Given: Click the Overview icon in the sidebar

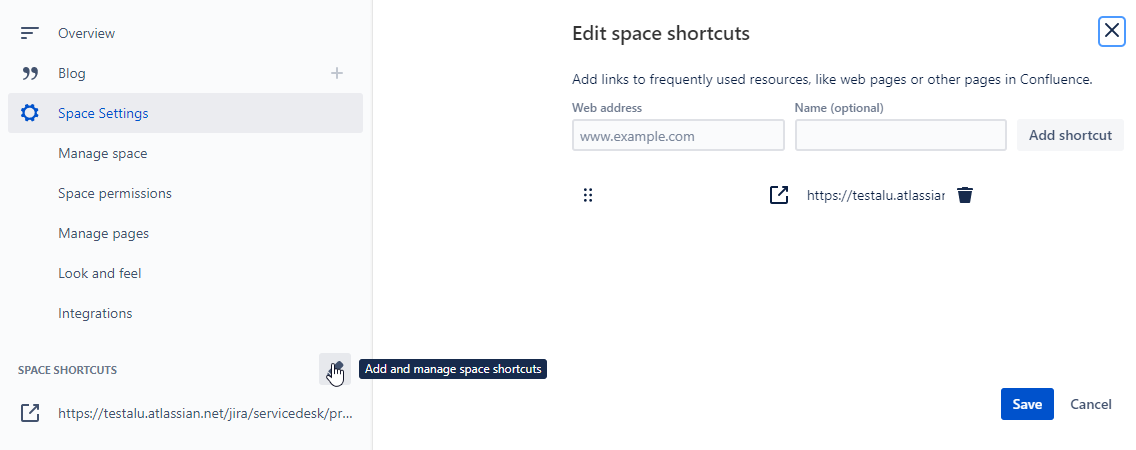Looking at the screenshot, I should point(30,33).
